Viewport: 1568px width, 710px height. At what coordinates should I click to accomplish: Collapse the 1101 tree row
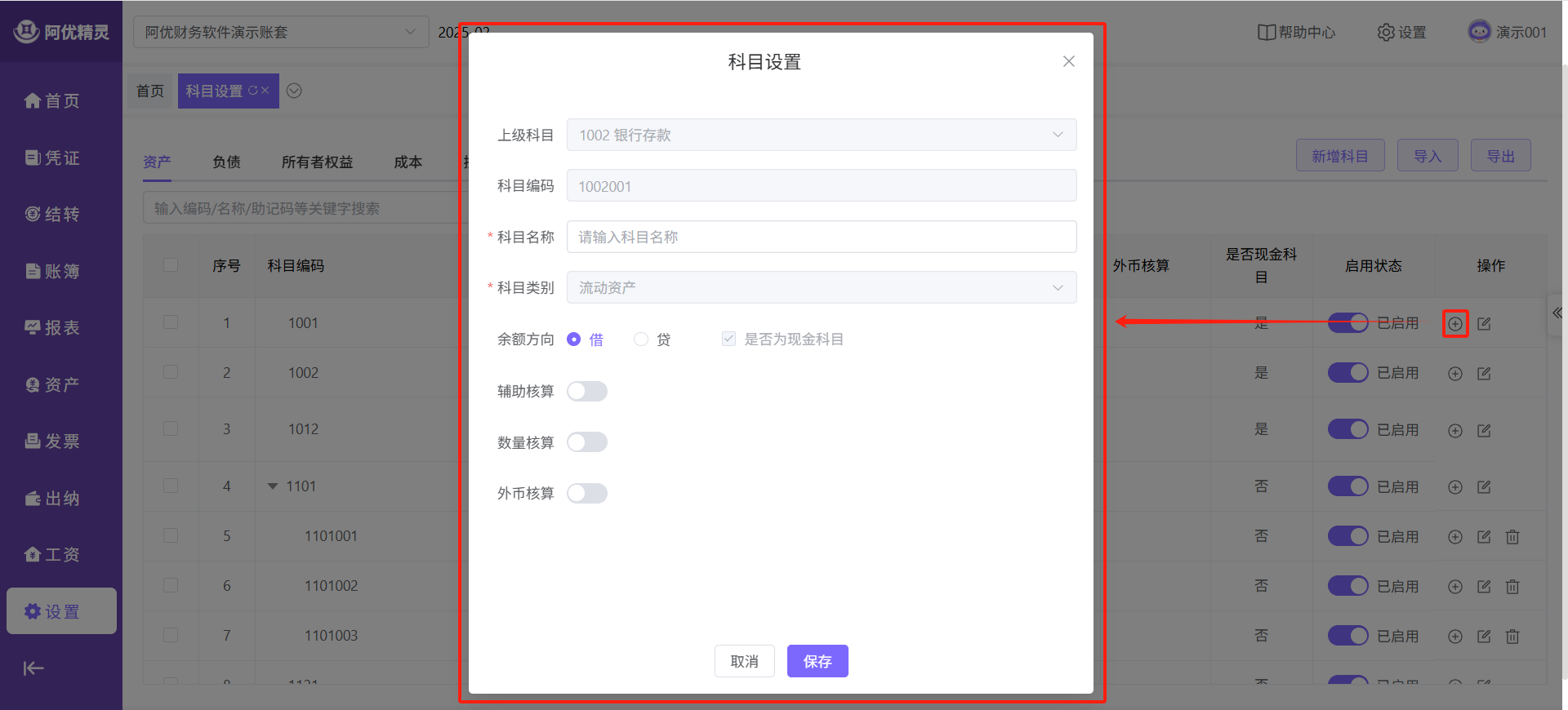click(273, 486)
